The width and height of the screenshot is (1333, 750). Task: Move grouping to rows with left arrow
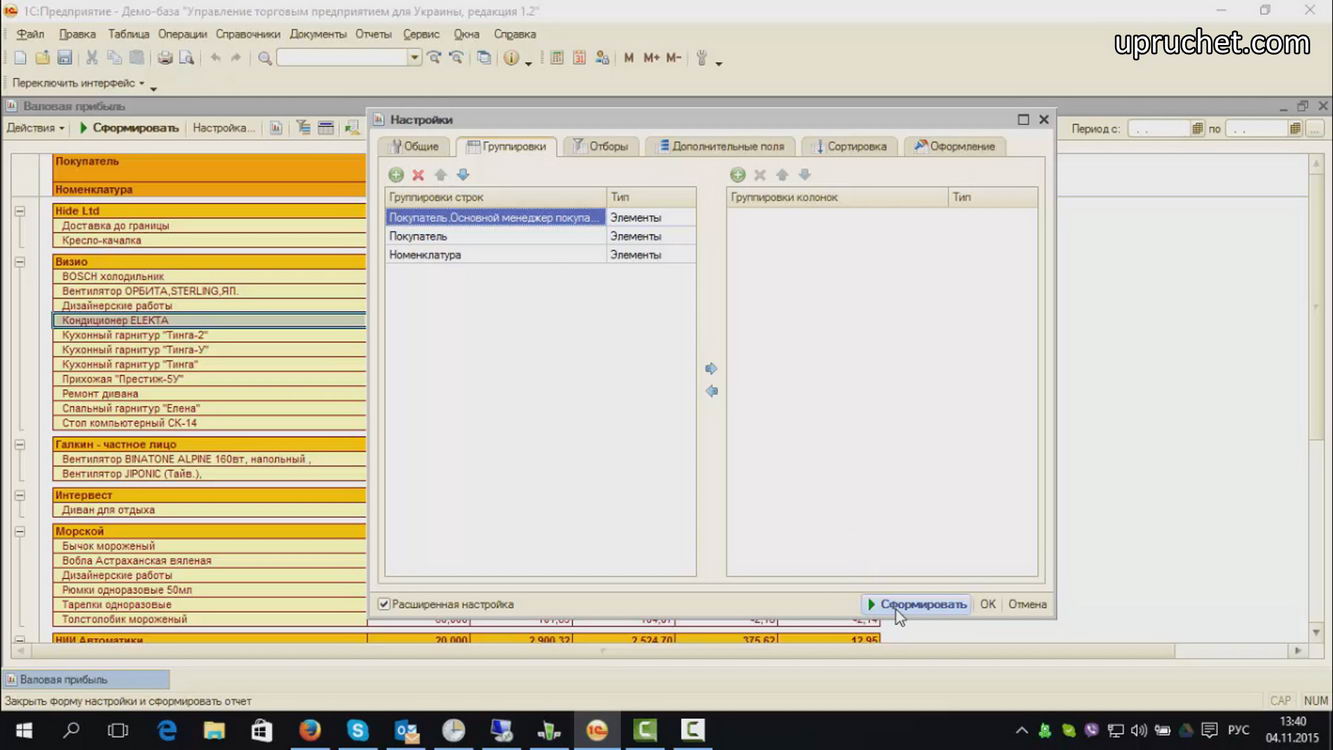[x=711, y=391]
